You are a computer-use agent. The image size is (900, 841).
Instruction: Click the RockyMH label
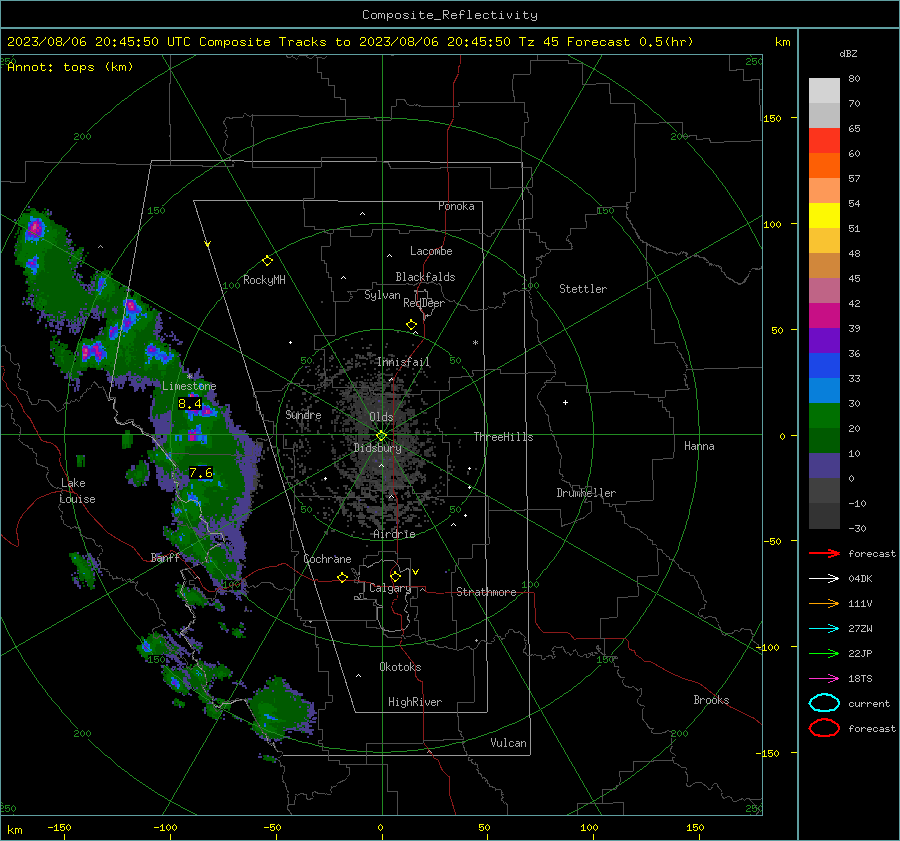[264, 280]
